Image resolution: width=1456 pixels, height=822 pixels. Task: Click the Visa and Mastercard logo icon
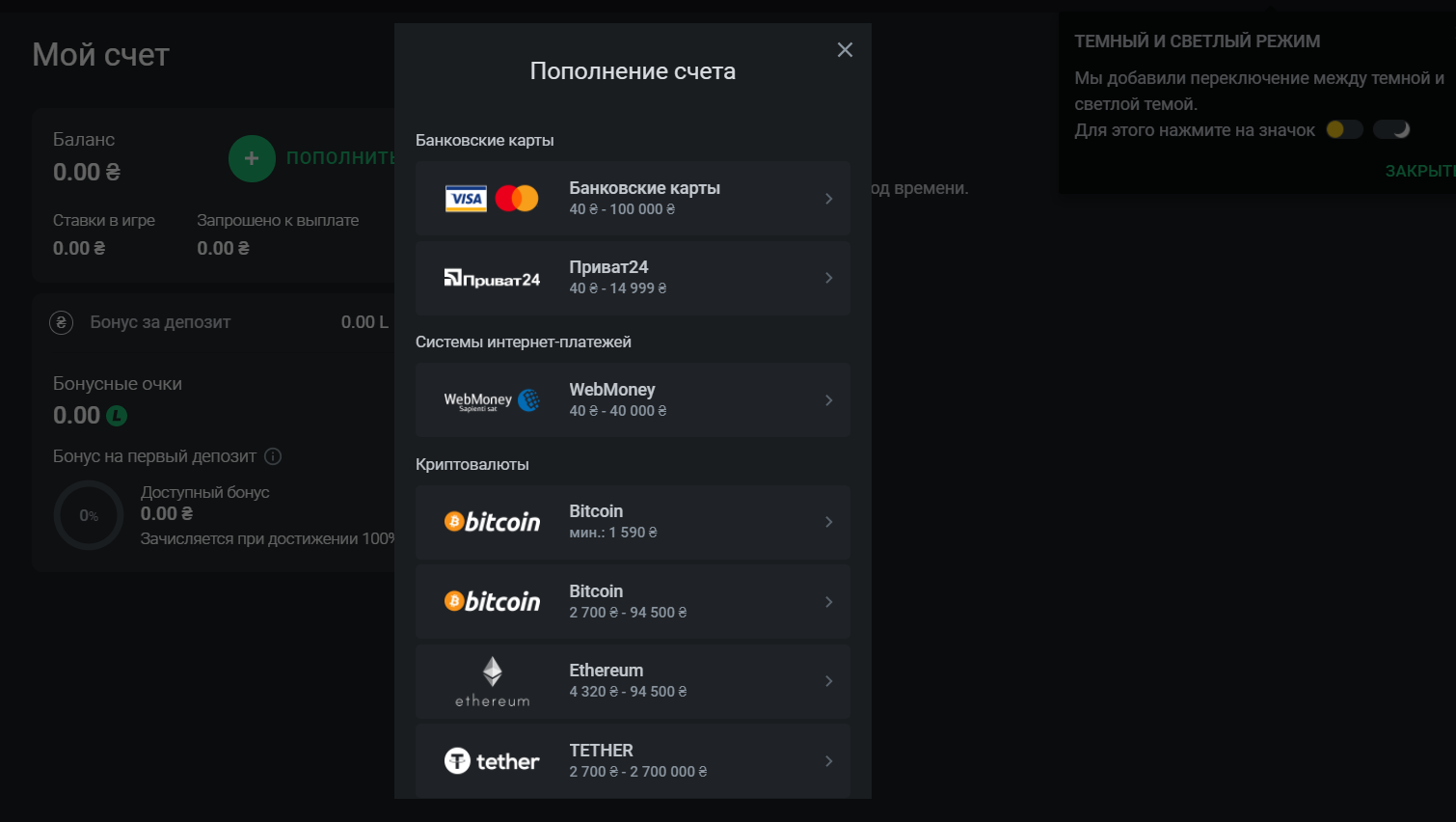(492, 199)
